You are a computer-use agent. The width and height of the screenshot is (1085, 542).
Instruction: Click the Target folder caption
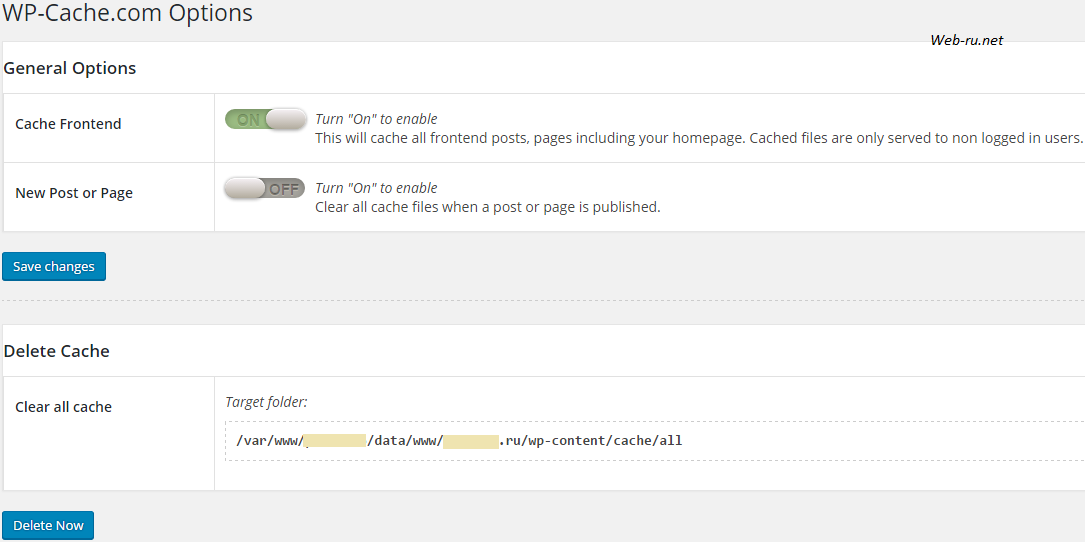tap(266, 401)
